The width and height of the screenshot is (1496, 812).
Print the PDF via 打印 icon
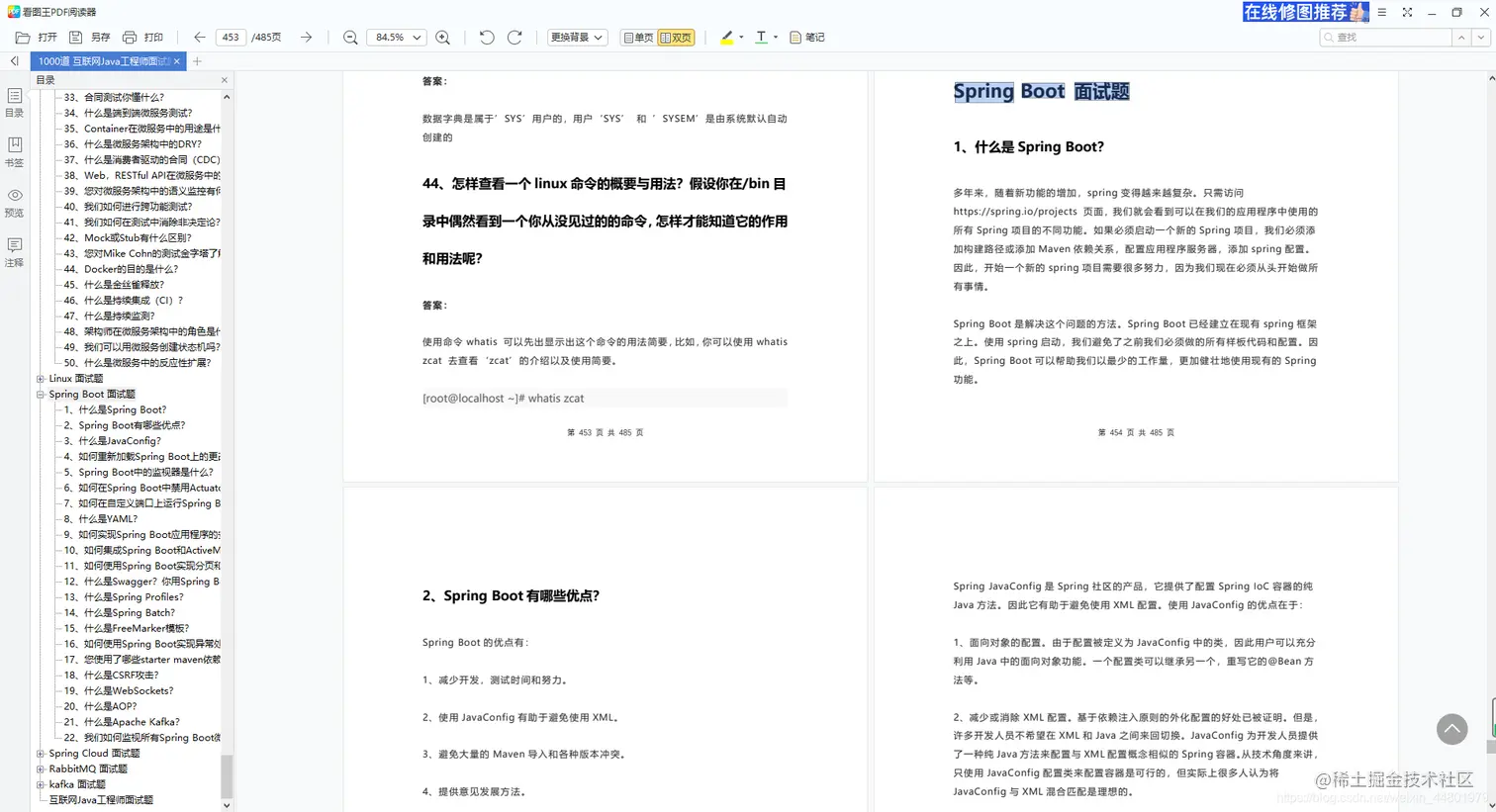pyautogui.click(x=143, y=37)
